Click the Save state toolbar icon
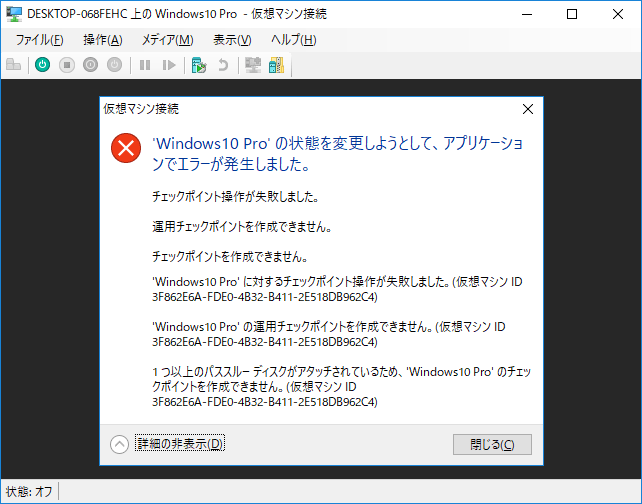 [114, 65]
